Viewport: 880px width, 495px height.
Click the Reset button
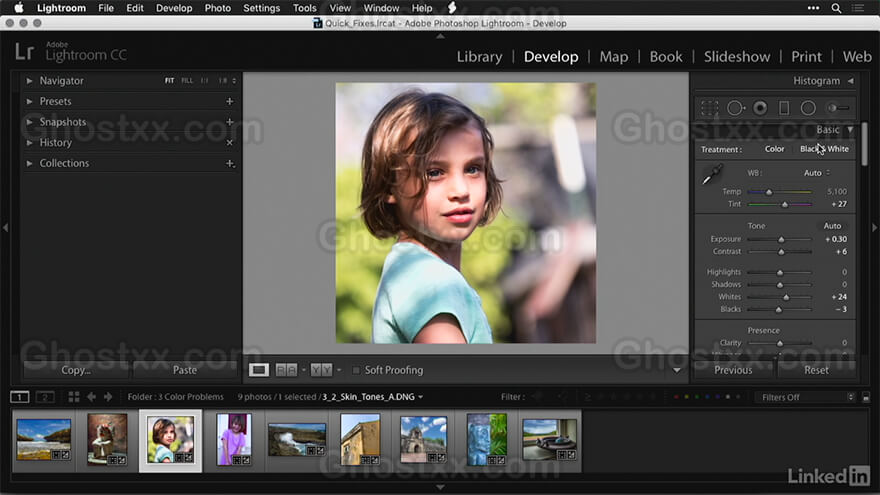point(816,370)
